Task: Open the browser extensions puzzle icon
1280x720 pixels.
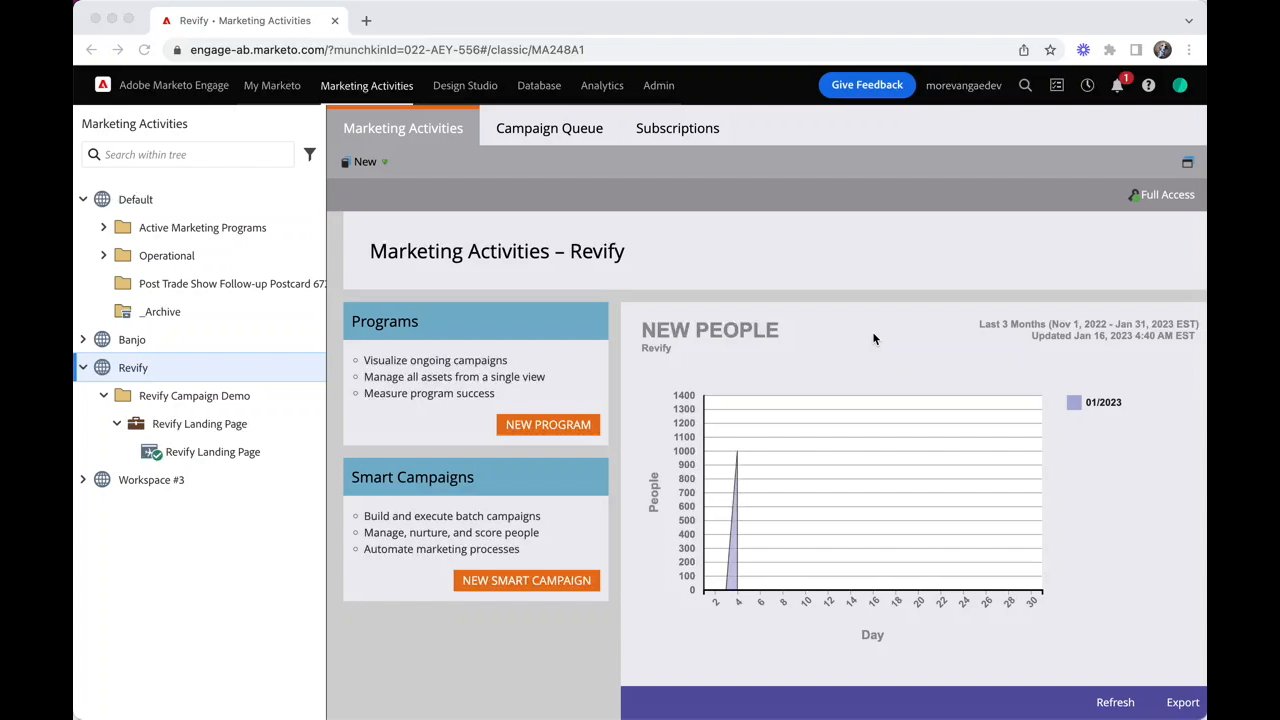Action: coord(1109,50)
